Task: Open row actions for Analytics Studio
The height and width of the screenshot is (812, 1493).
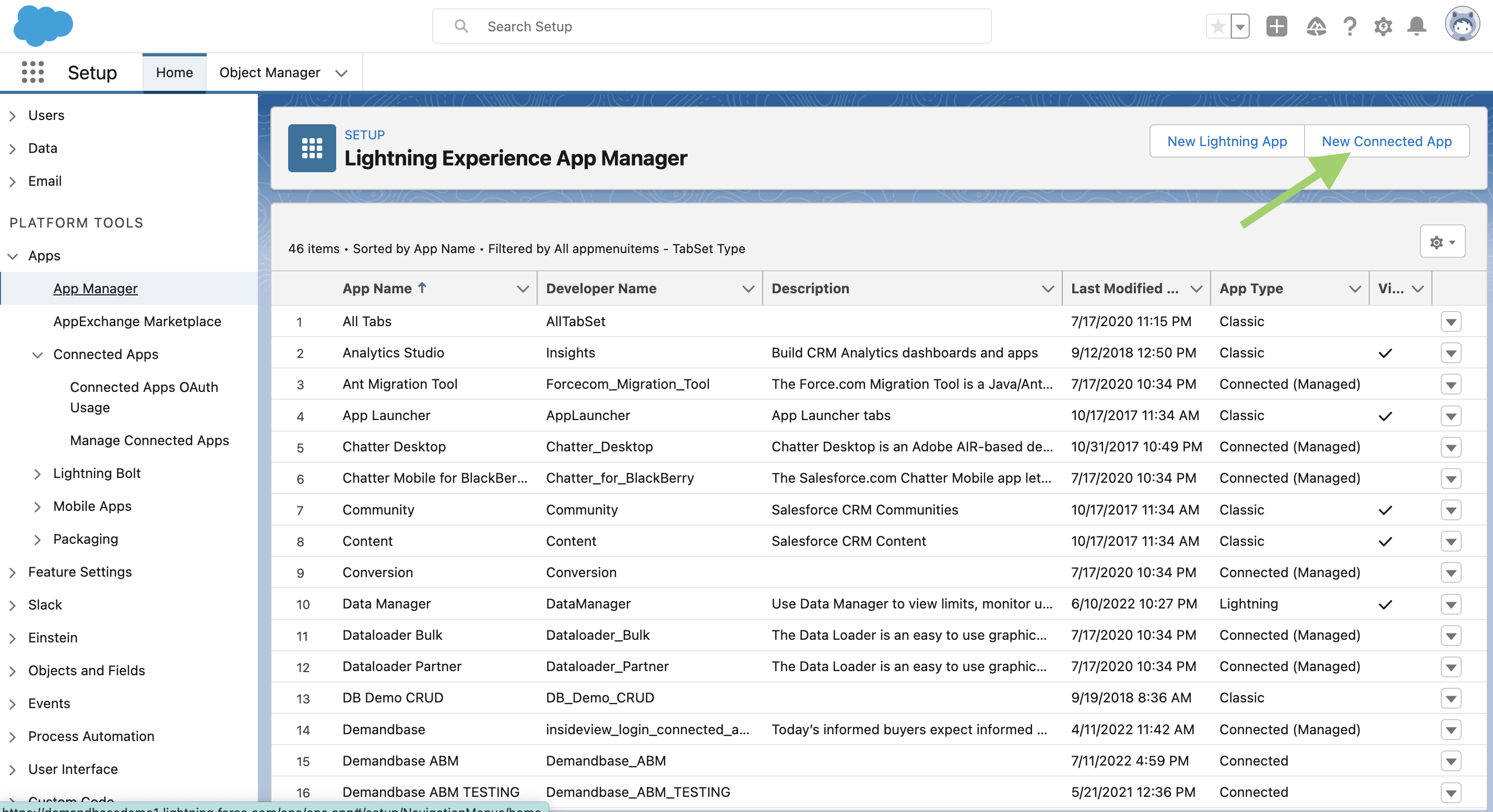Action: tap(1451, 353)
